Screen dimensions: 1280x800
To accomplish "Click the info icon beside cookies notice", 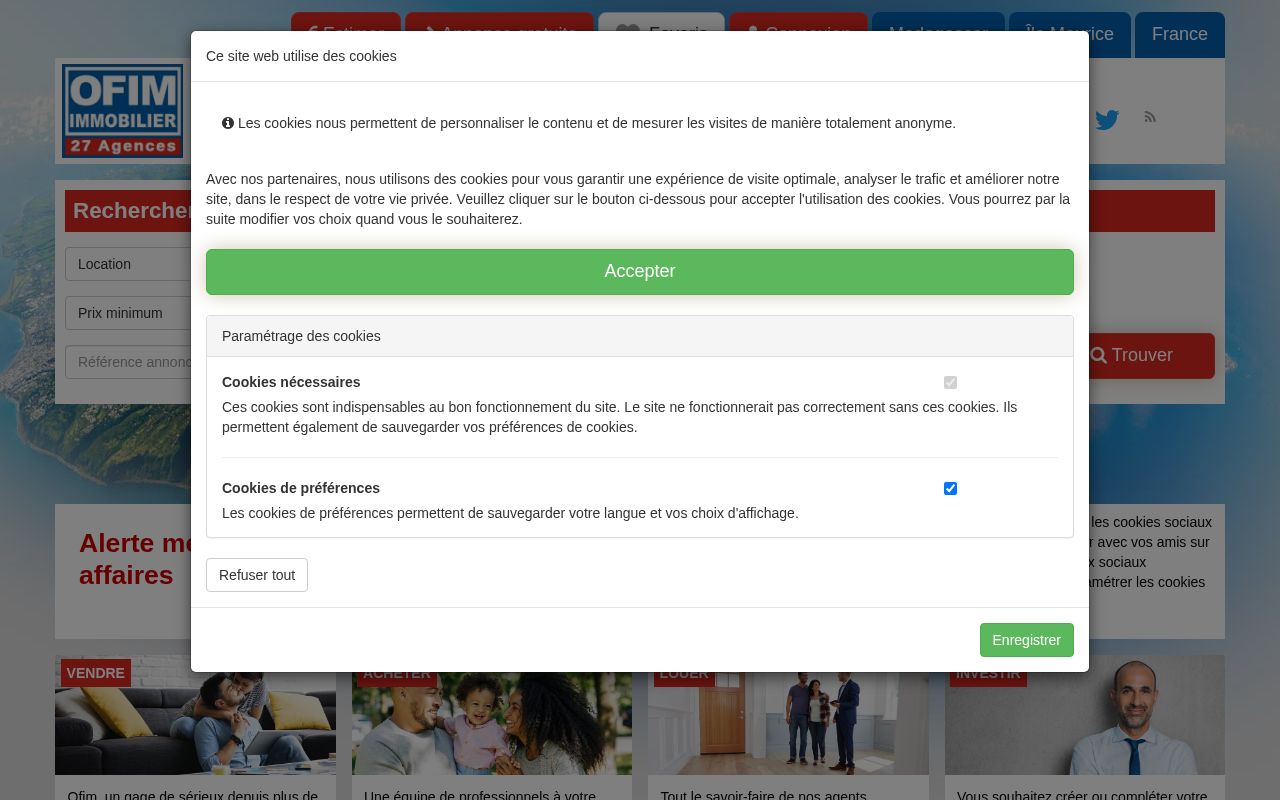I will [228, 123].
